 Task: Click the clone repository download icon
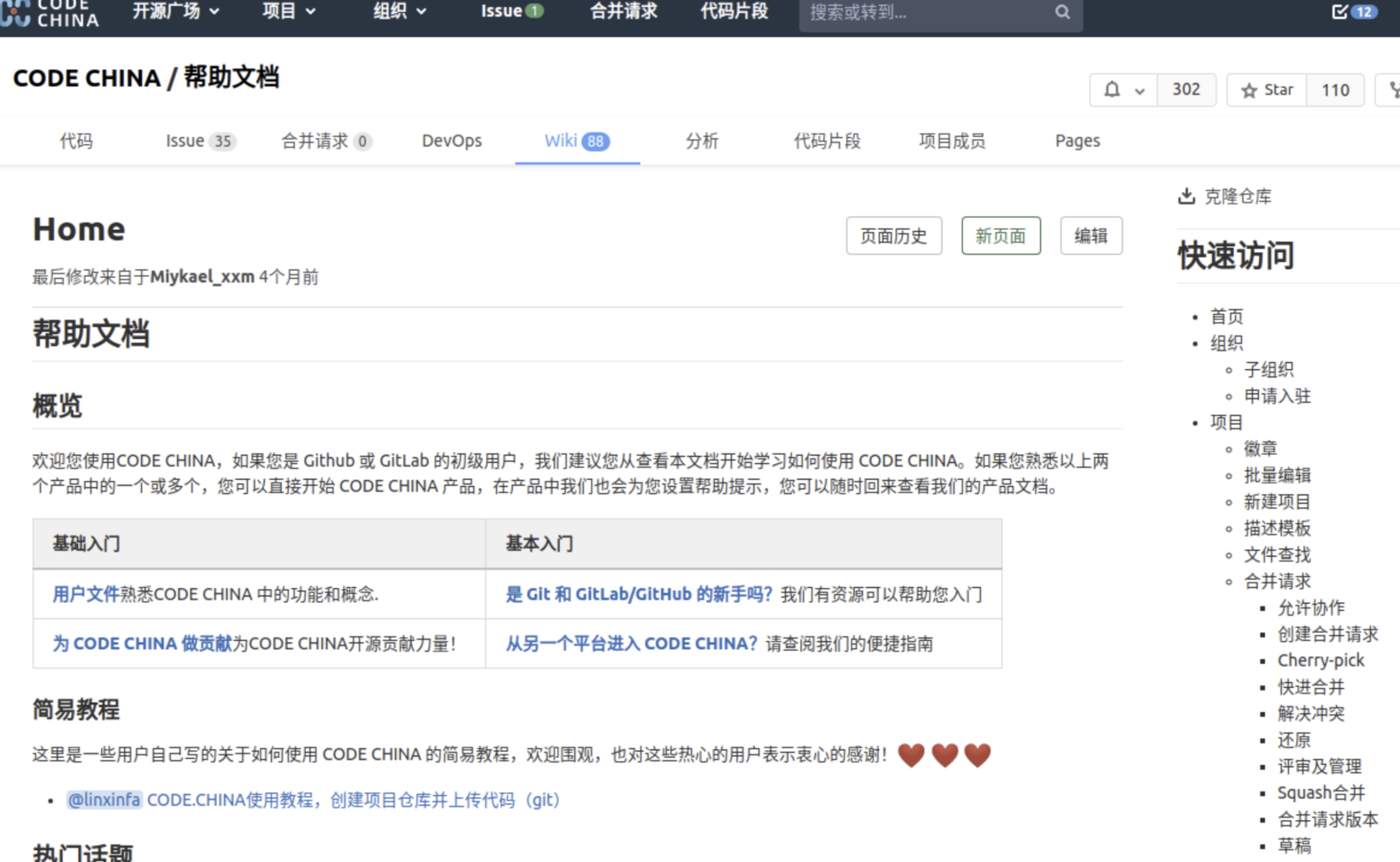tap(1186, 196)
